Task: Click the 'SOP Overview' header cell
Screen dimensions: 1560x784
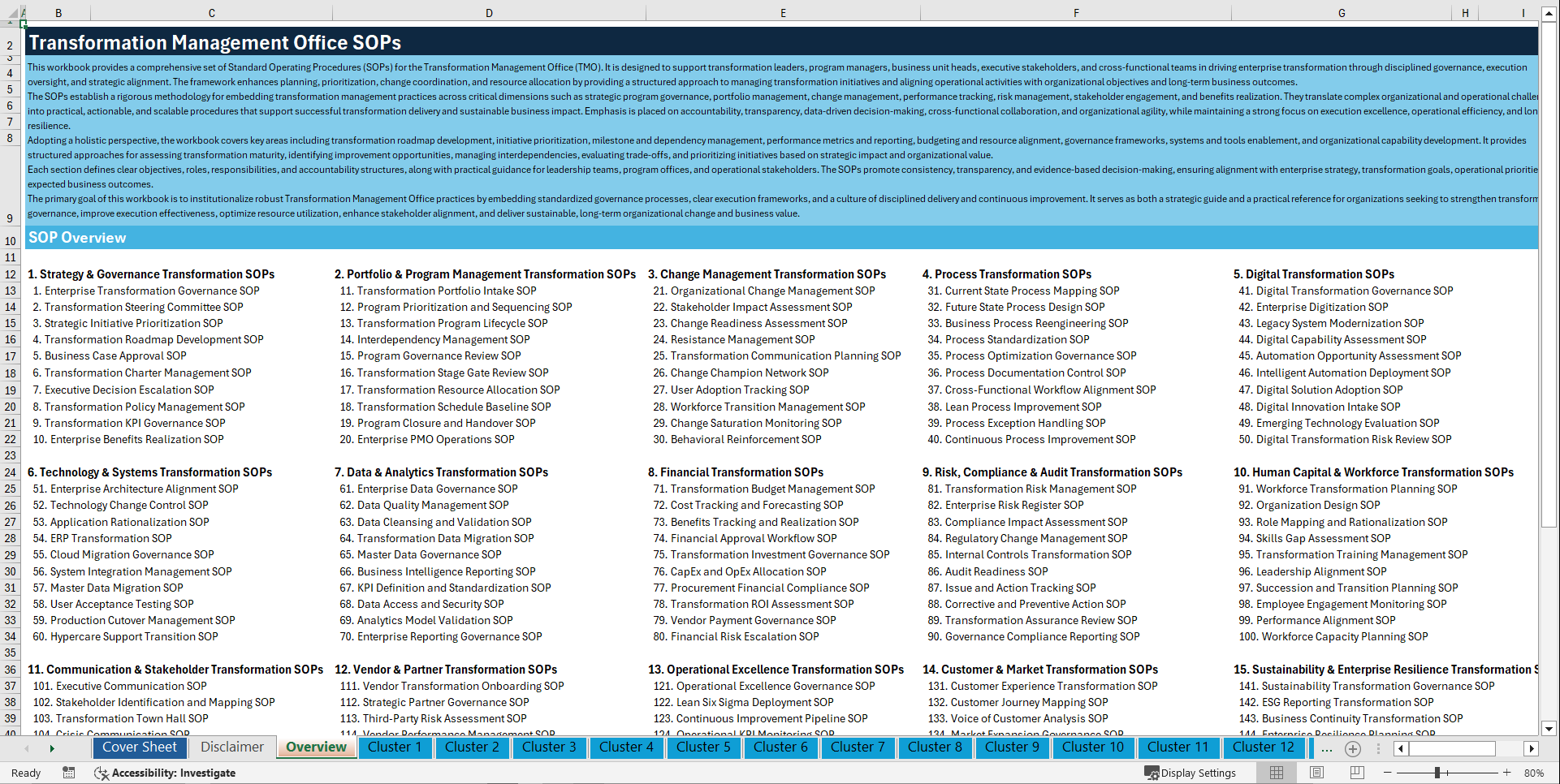Action: tap(77, 238)
